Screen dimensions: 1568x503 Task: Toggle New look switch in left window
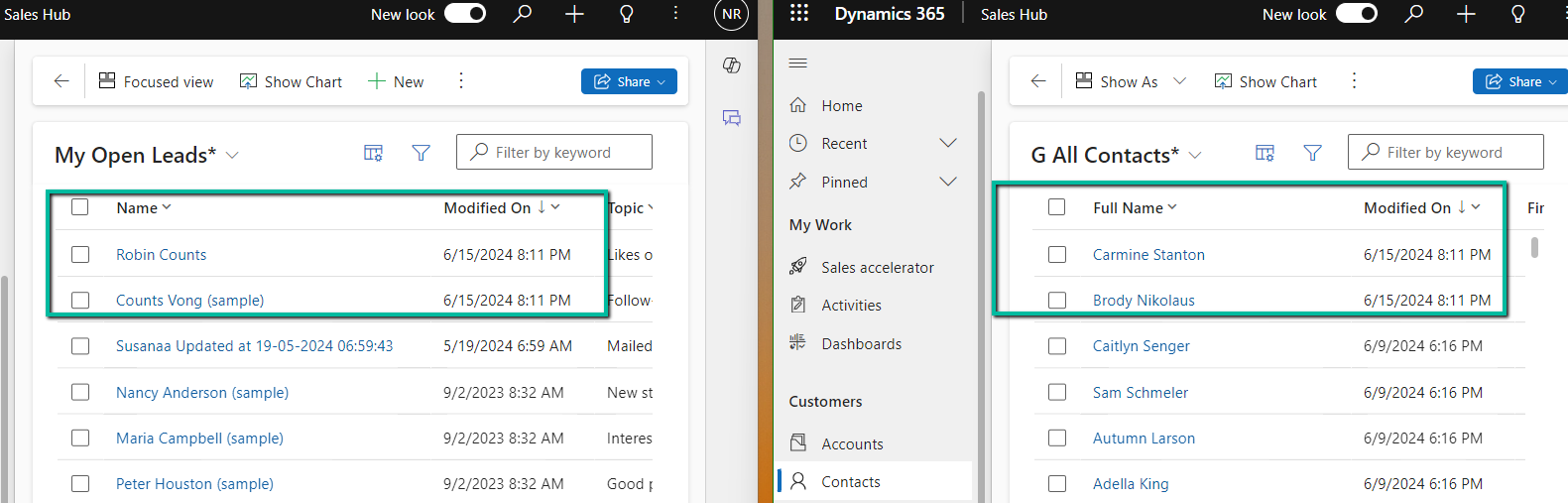[x=465, y=14]
